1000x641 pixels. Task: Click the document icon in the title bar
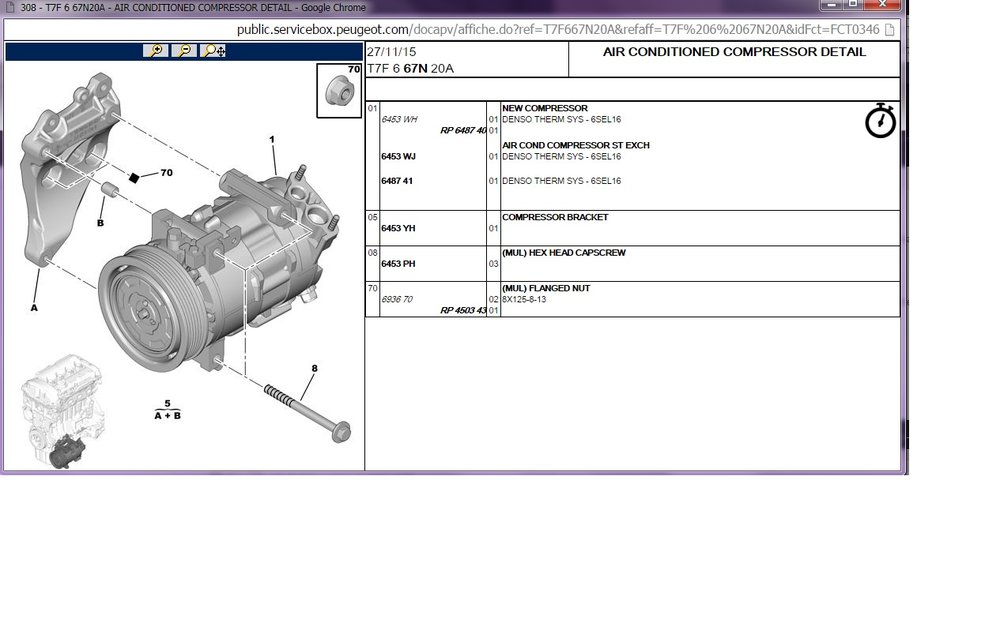click(10, 8)
